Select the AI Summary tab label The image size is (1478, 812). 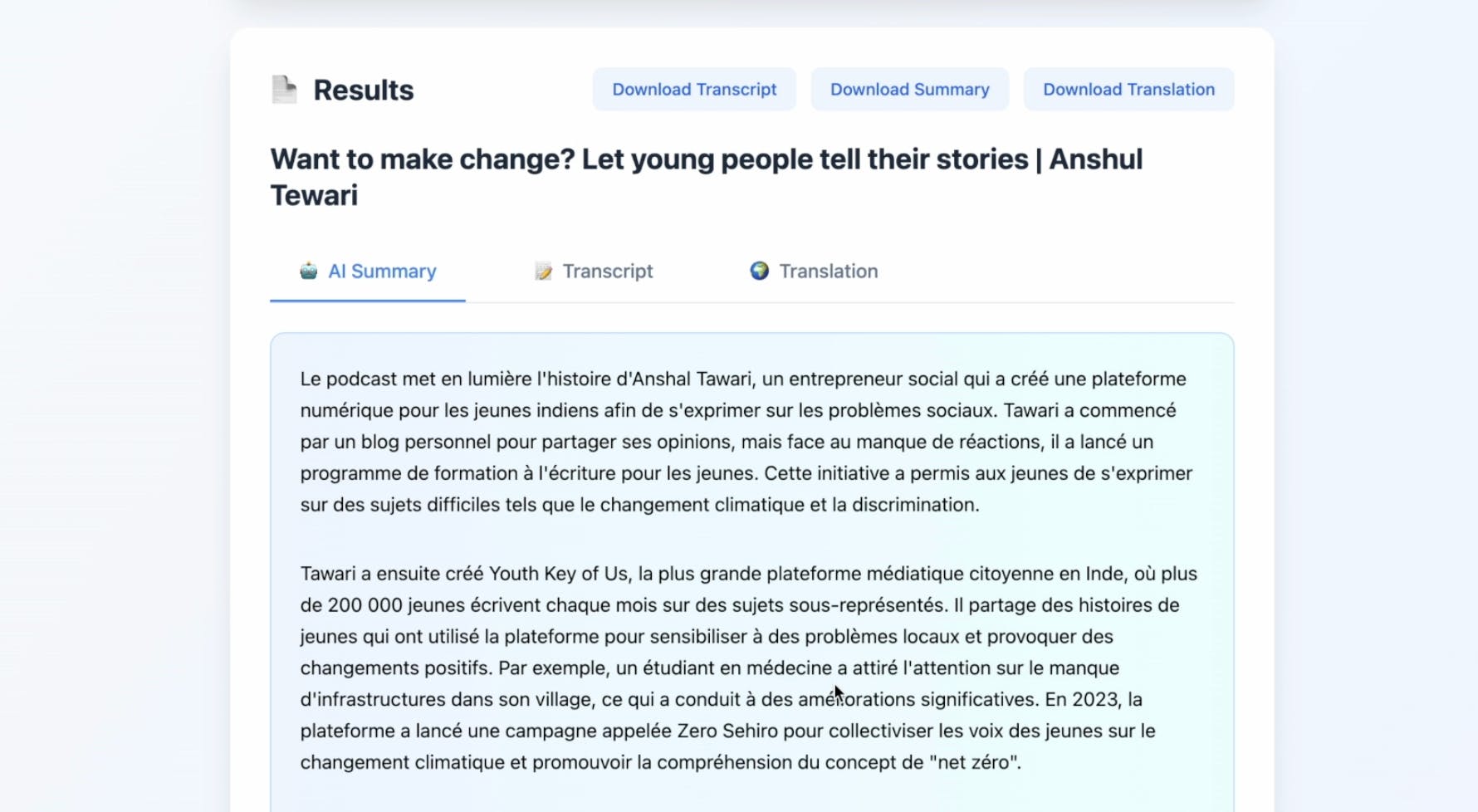pos(382,271)
